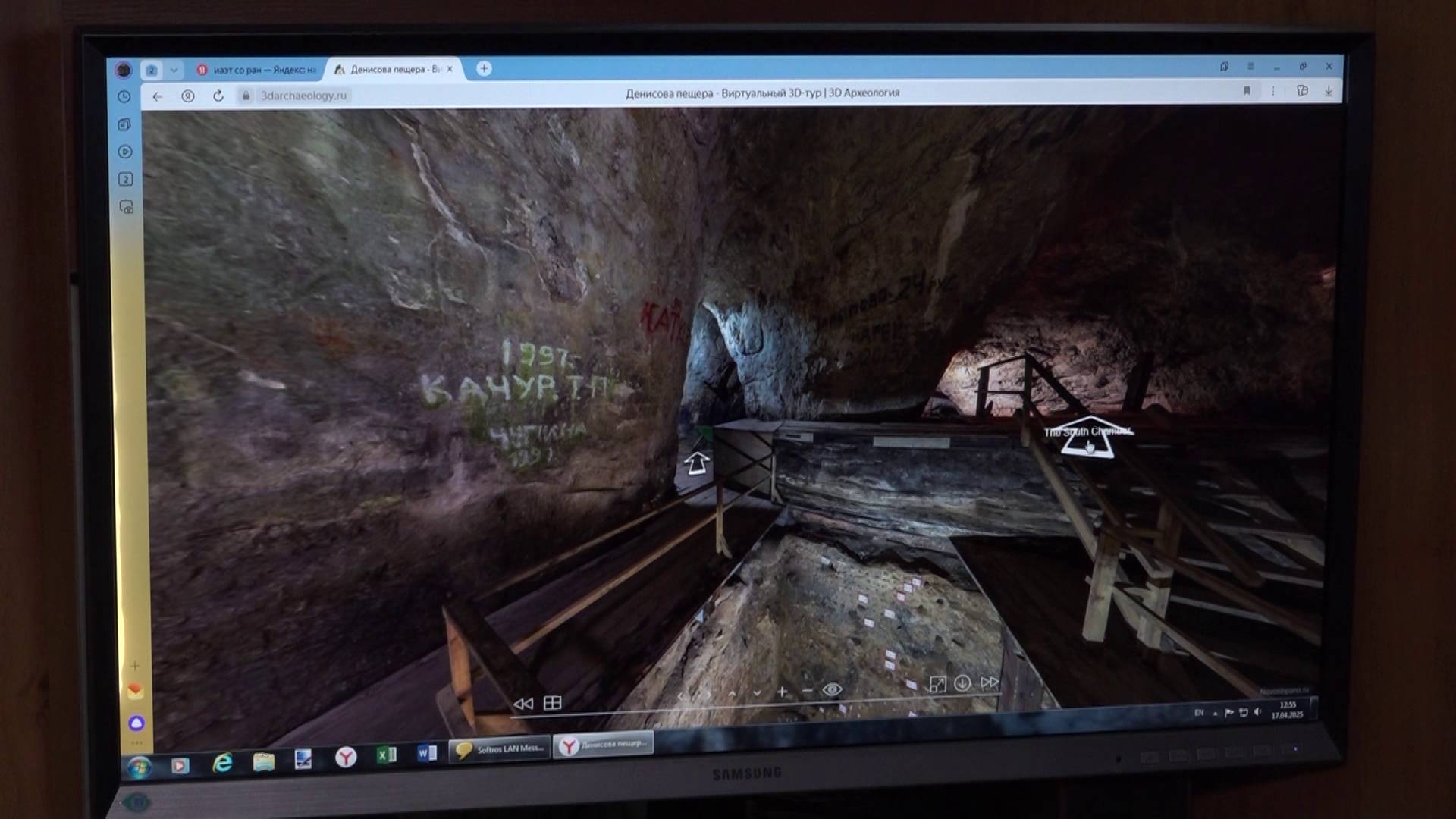Go to The South Chamber hotspot

1087,439
